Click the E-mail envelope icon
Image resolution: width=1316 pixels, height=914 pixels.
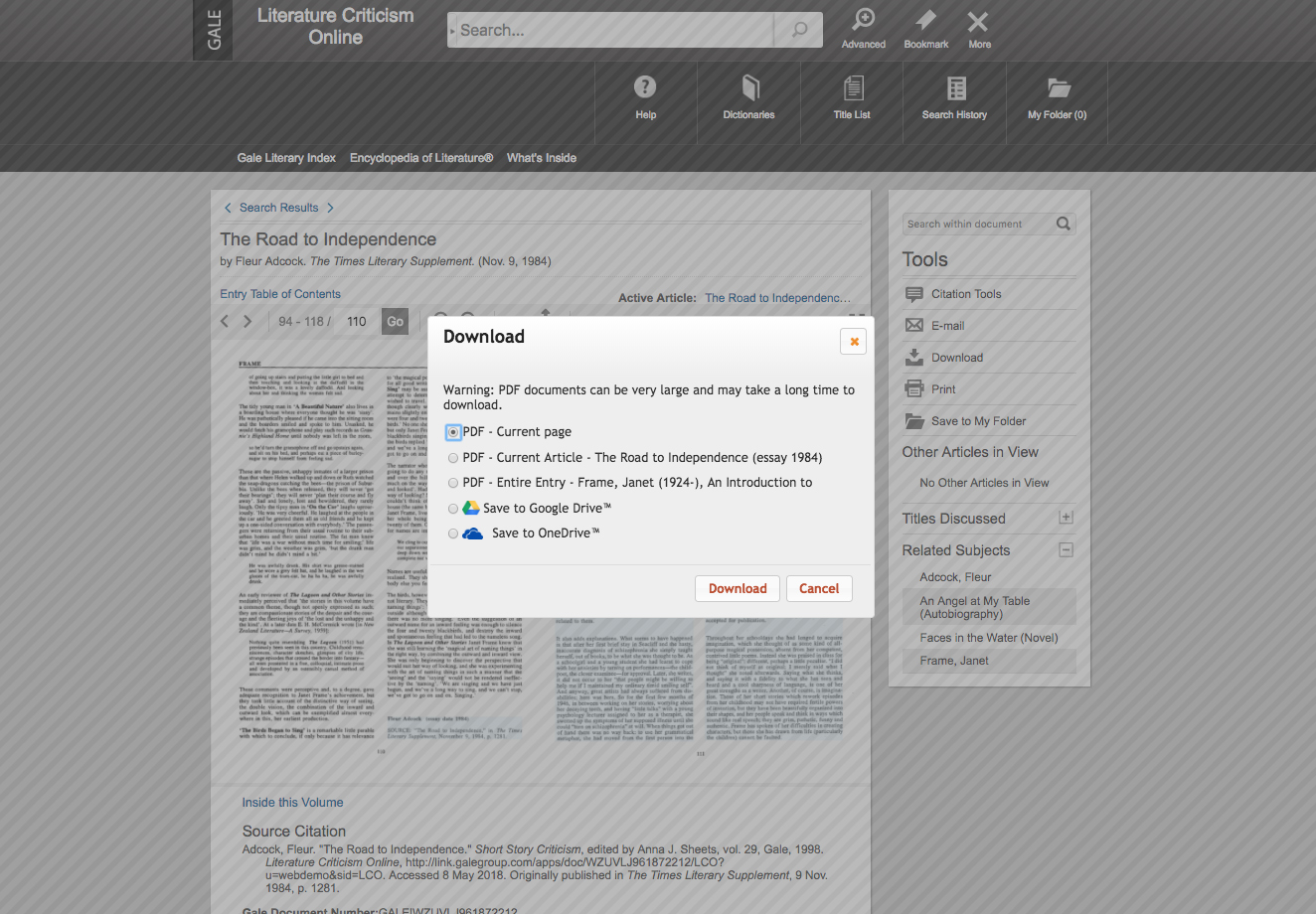(x=914, y=326)
